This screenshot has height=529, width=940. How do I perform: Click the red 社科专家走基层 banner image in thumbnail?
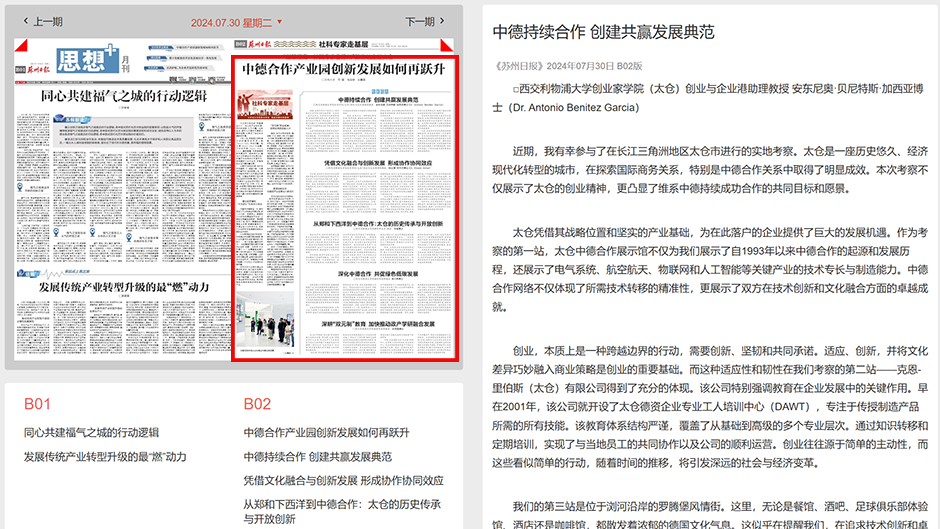(265, 104)
